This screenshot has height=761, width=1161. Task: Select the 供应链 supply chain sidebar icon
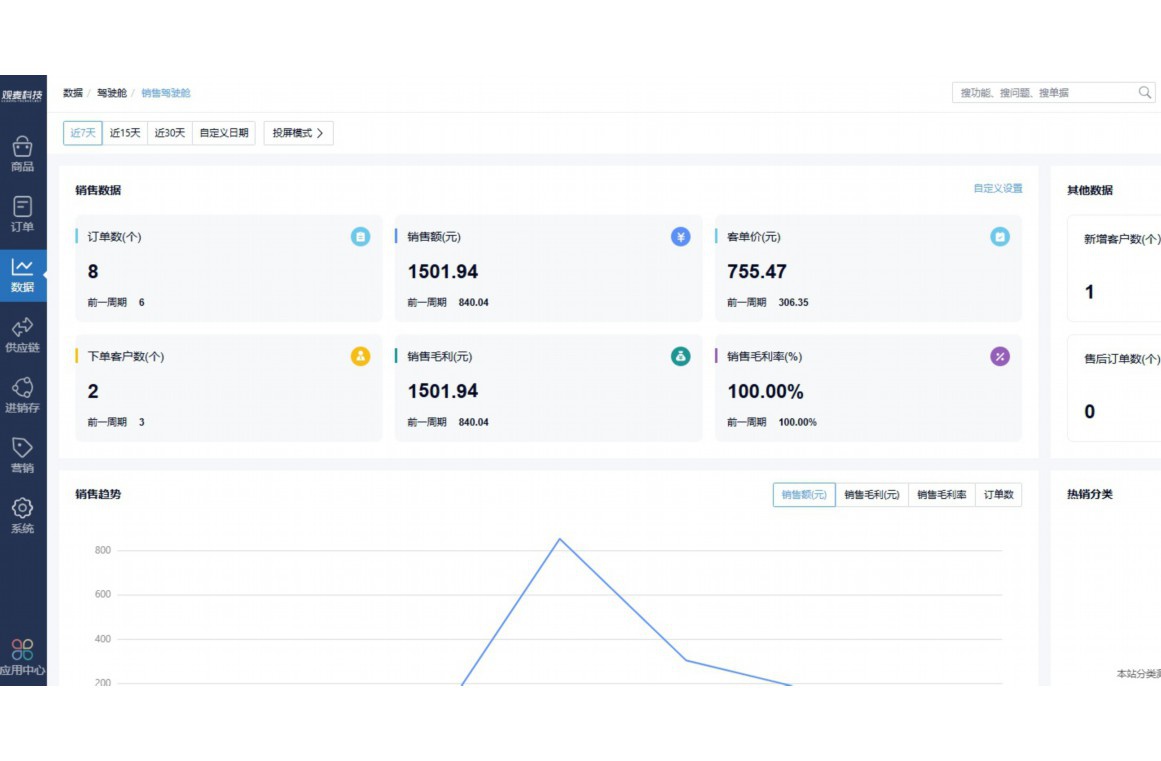pos(22,328)
